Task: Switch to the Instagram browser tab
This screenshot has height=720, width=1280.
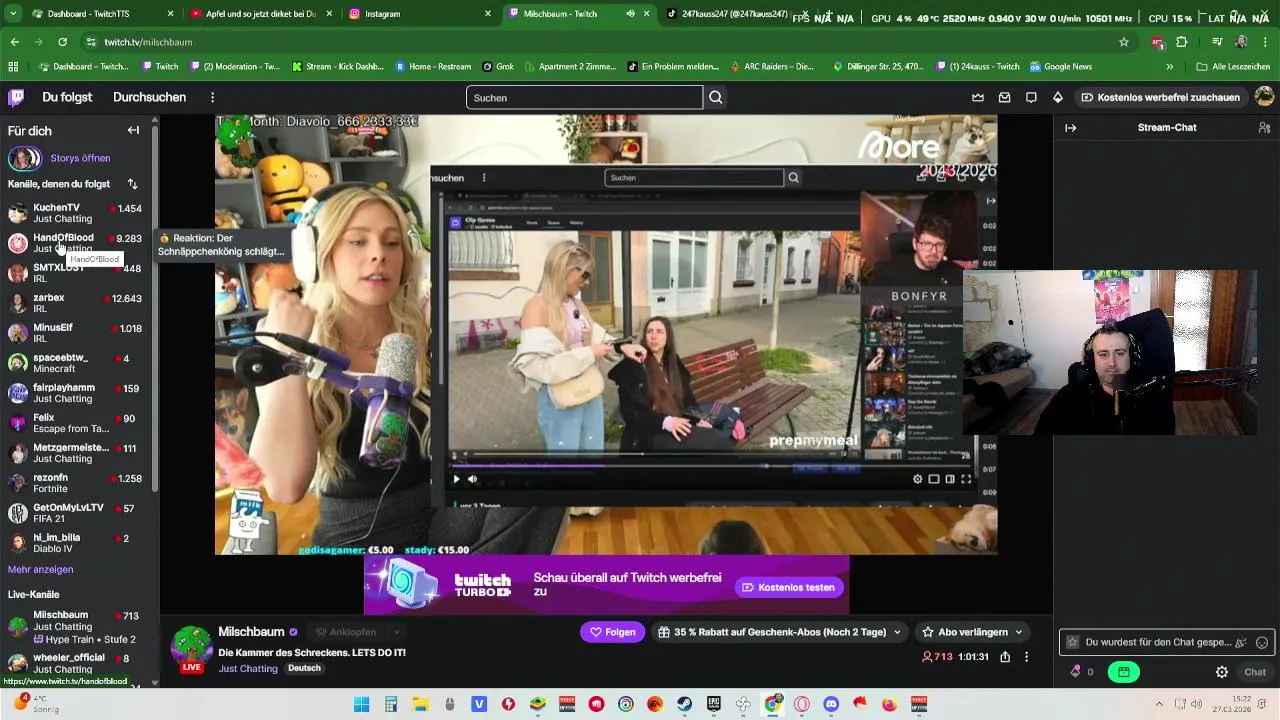Action: click(x=418, y=14)
